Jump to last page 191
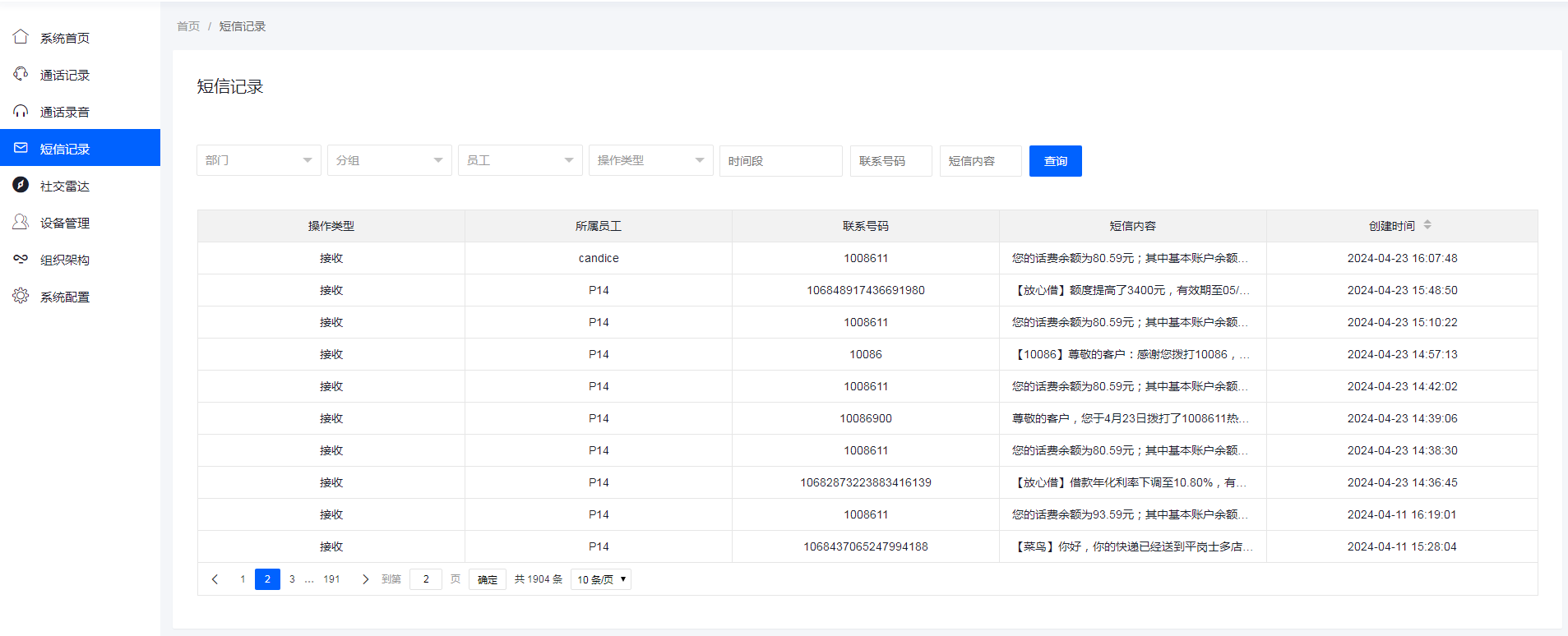 tap(331, 579)
